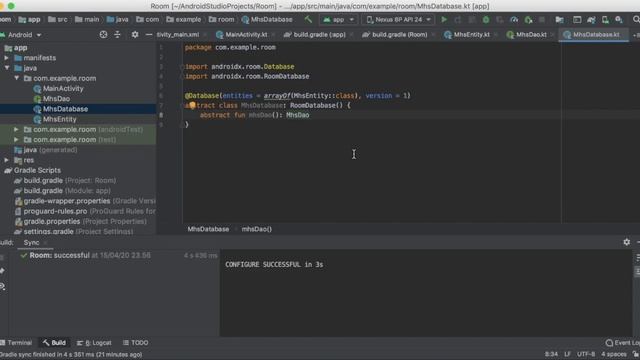Image resolution: width=640 pixels, height=360 pixels.
Task: Open Project Structure folder icon in toolbar
Action: coord(559,19)
